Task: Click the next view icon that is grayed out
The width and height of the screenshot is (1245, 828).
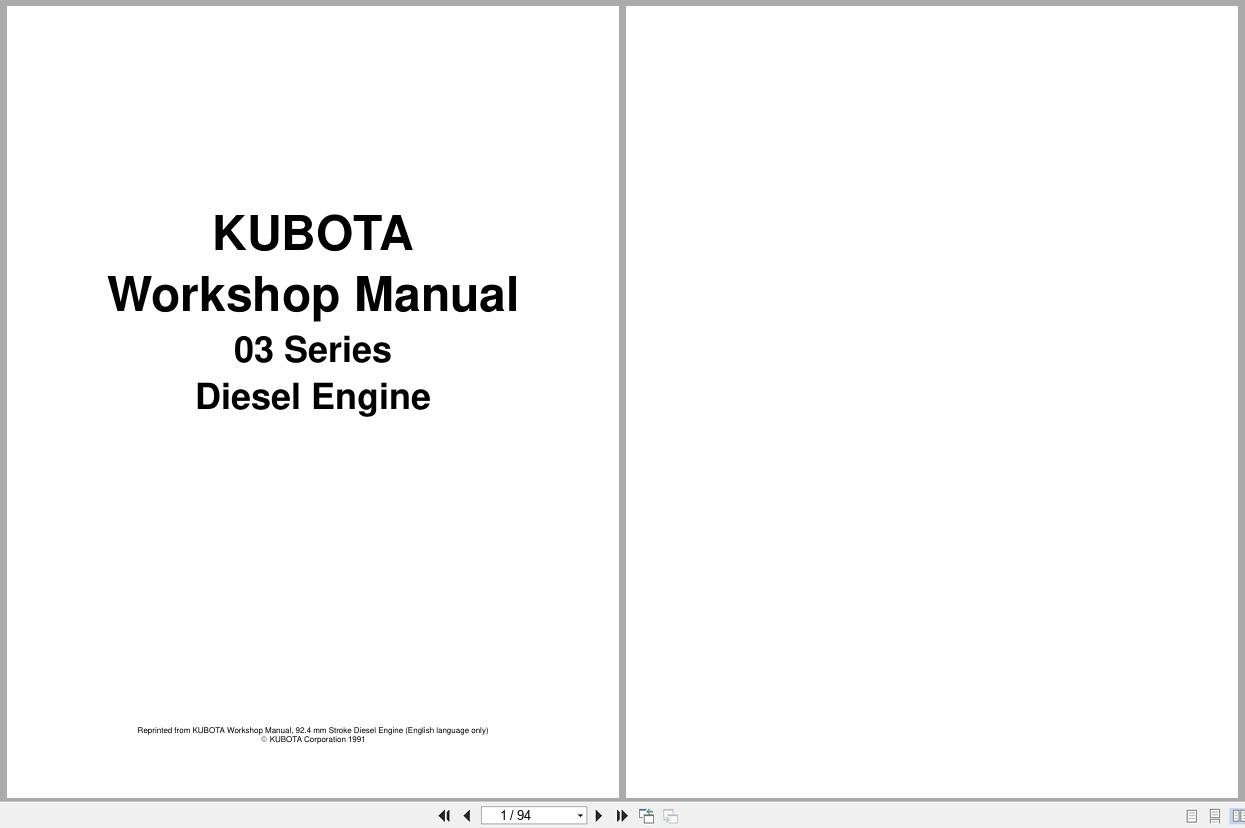Action: [670, 815]
